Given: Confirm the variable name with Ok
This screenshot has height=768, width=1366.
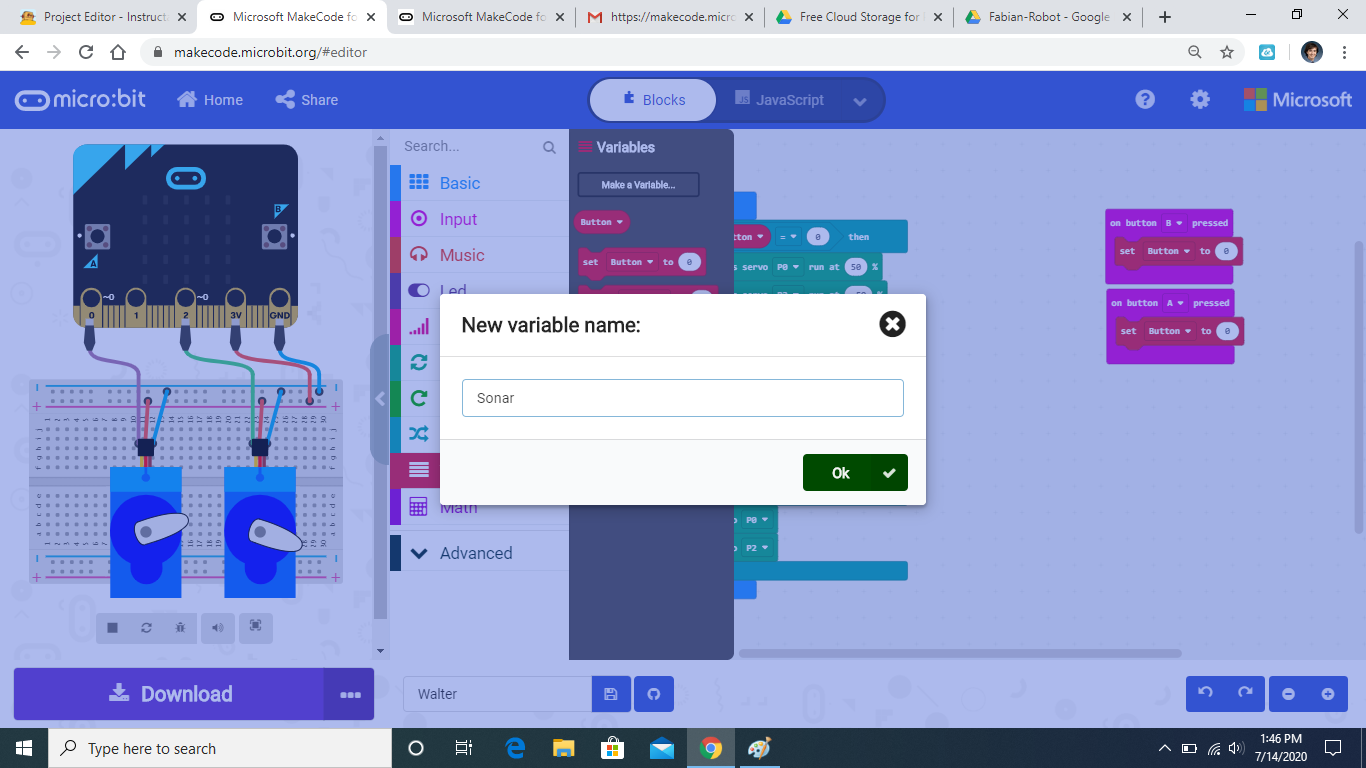Looking at the screenshot, I should pos(855,473).
